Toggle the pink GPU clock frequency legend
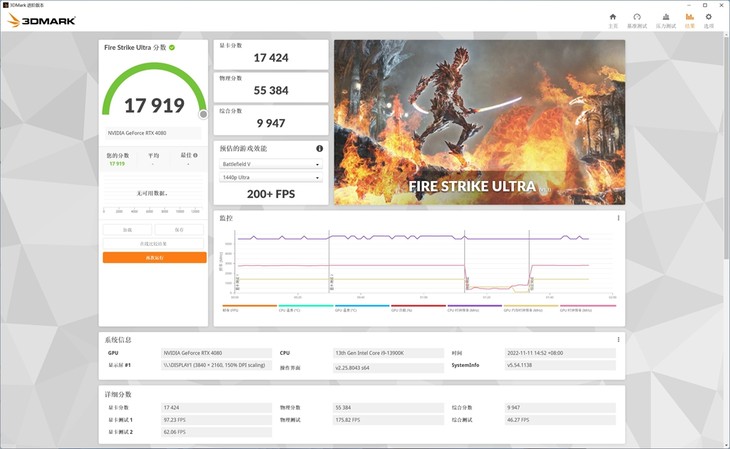This screenshot has width=730, height=449. click(588, 308)
